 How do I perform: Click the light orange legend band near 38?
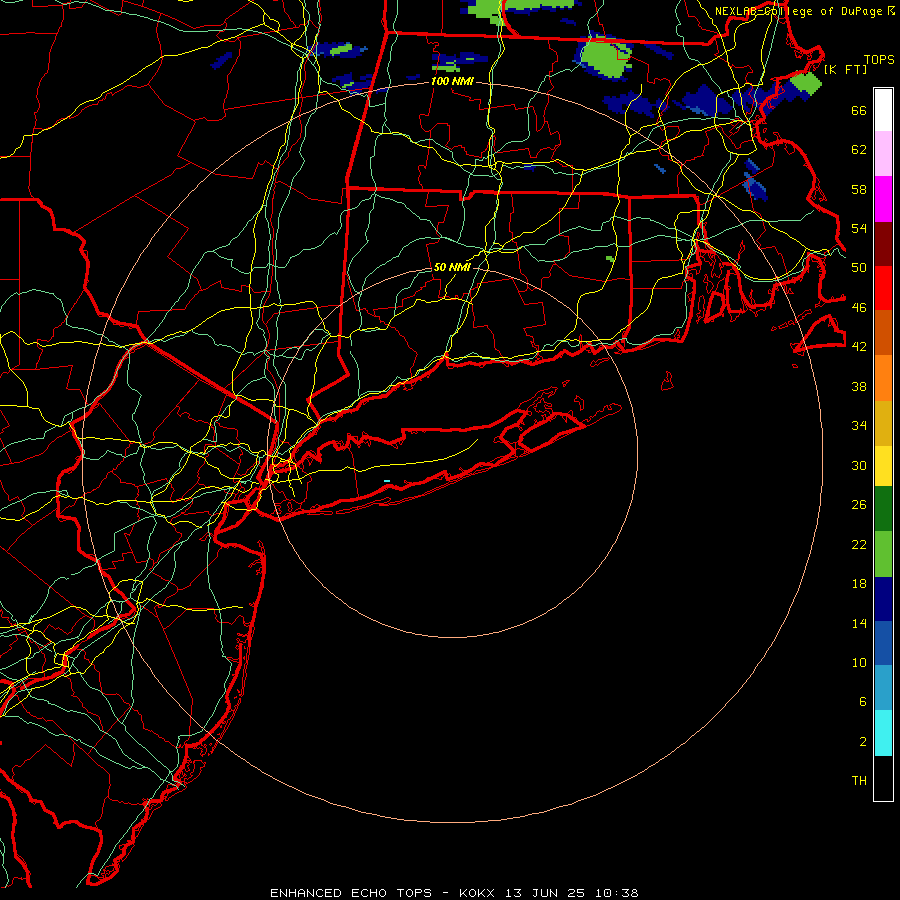coord(883,378)
